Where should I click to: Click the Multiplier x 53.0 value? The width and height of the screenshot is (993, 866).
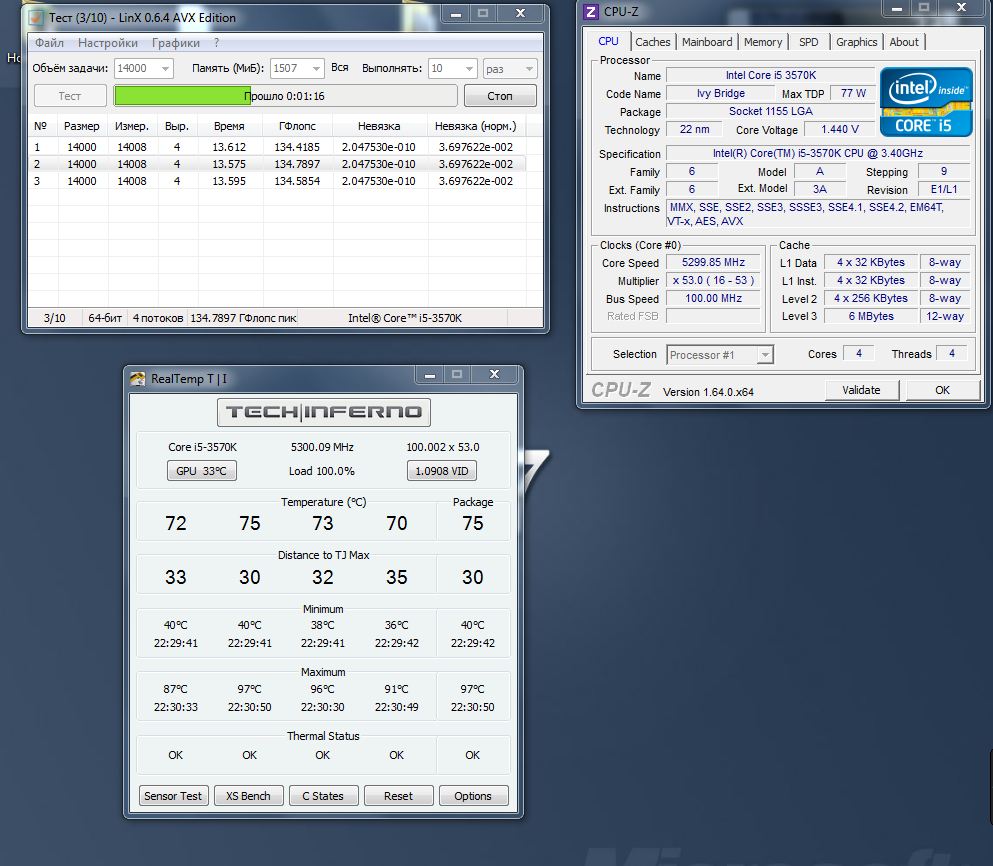pyautogui.click(x=713, y=280)
